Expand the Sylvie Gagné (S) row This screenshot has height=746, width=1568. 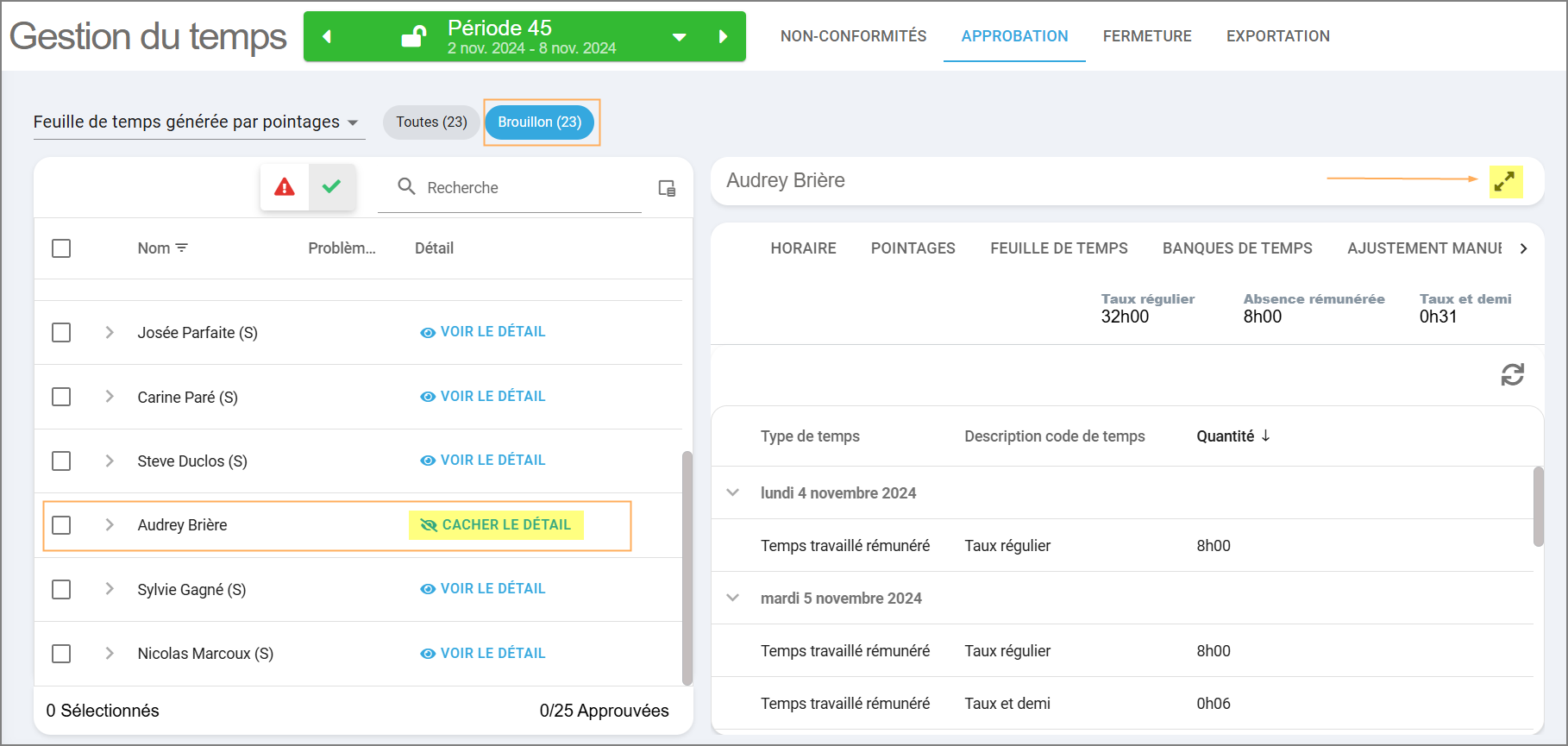110,588
